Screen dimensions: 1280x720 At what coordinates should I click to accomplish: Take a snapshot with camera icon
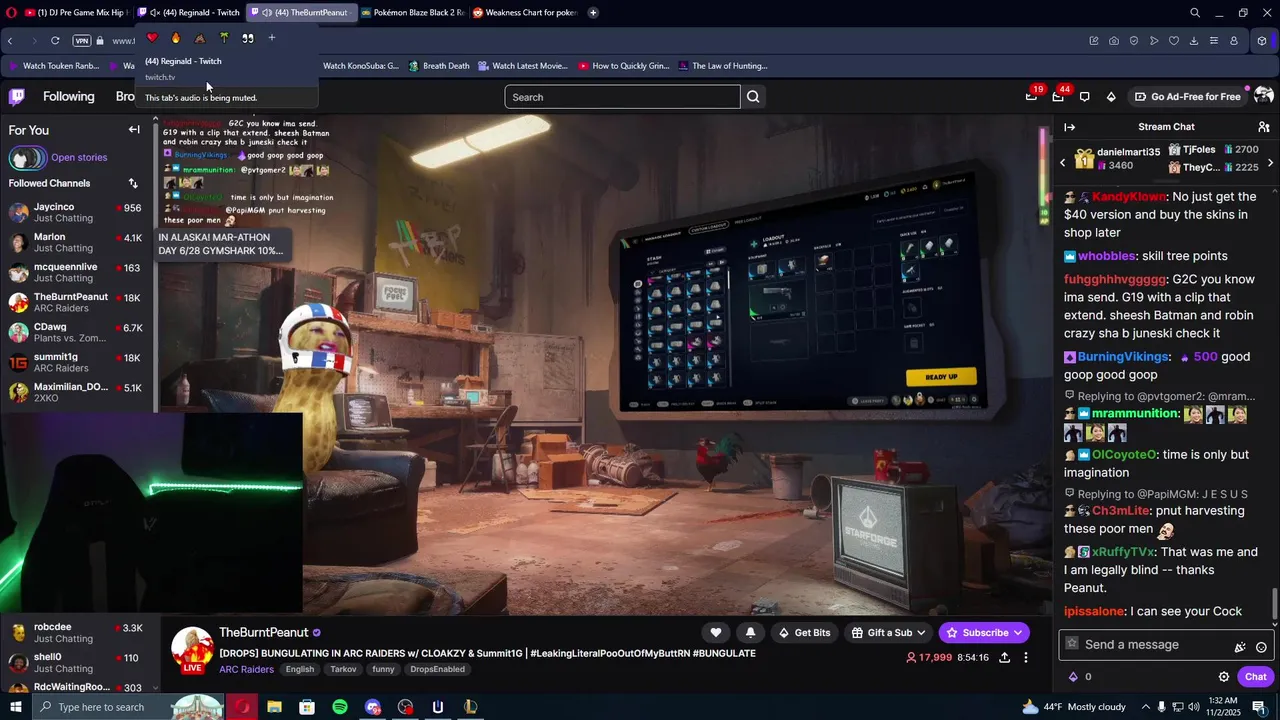click(1114, 41)
